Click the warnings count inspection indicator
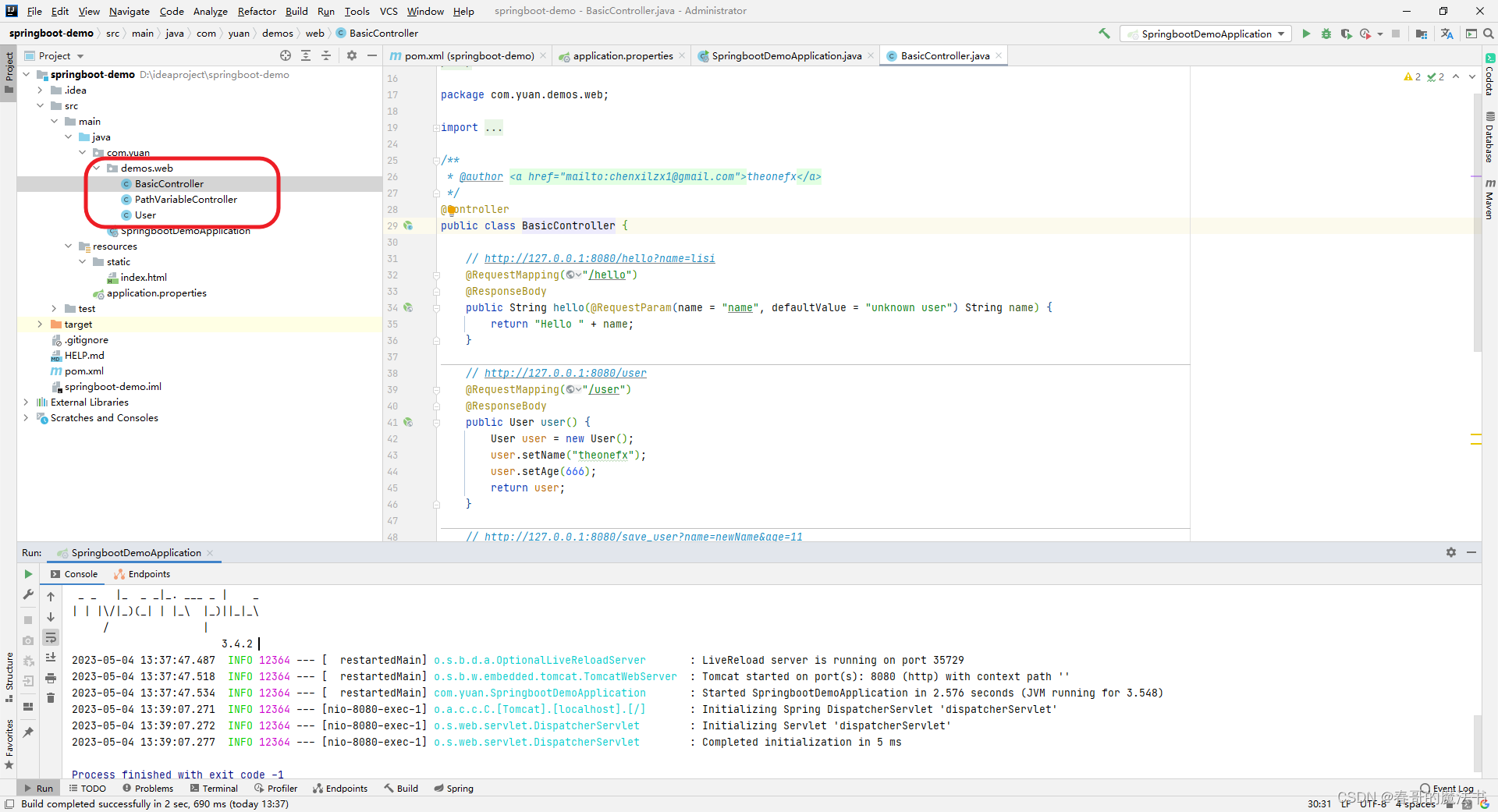 pos(1412,76)
